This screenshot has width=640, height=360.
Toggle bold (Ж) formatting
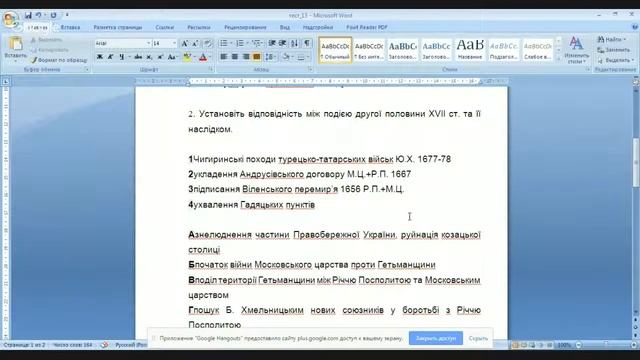click(x=100, y=57)
